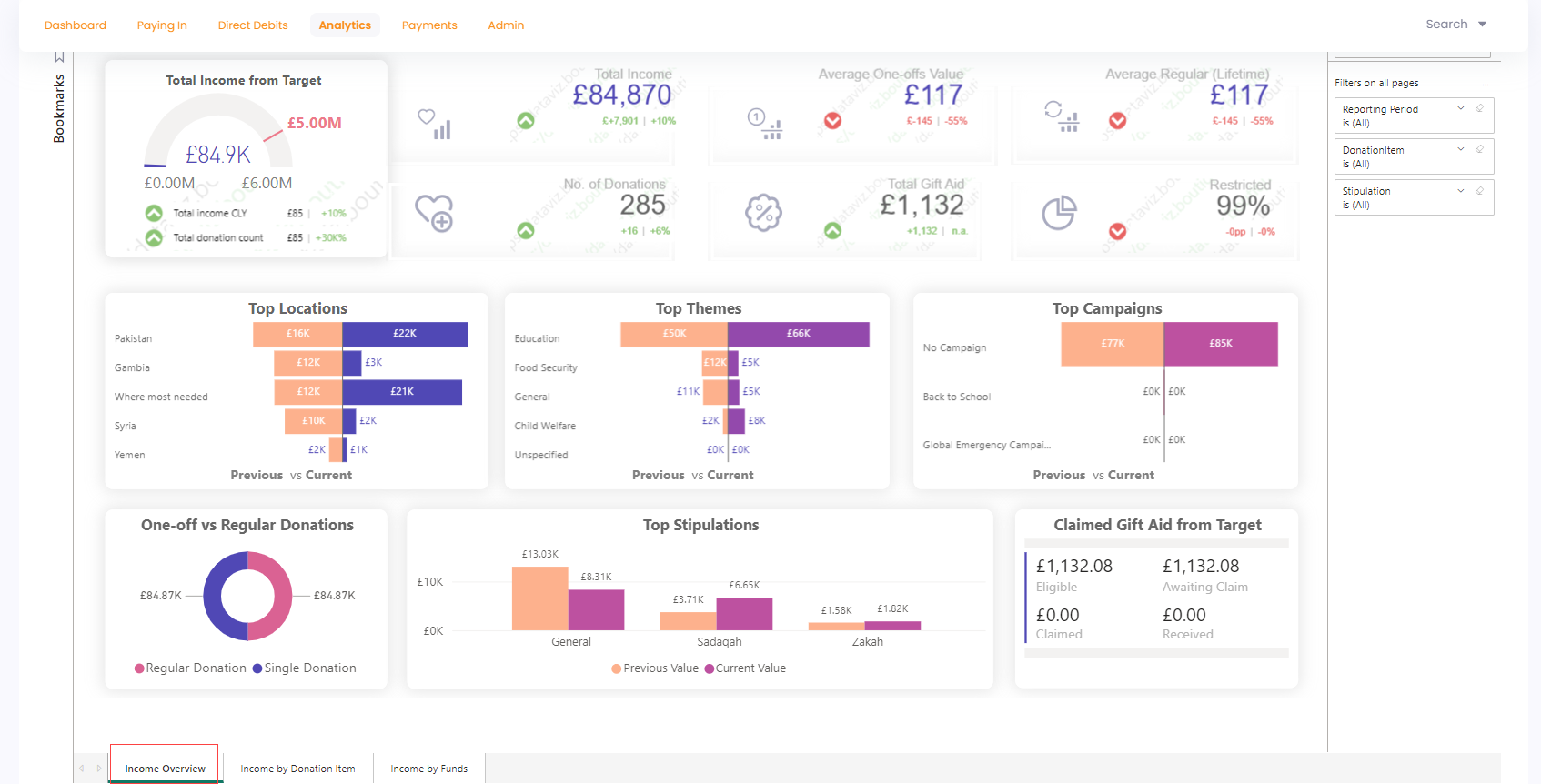Click No Campaign previous £77K bar
Viewport: 1541px width, 784px height.
tap(1113, 344)
